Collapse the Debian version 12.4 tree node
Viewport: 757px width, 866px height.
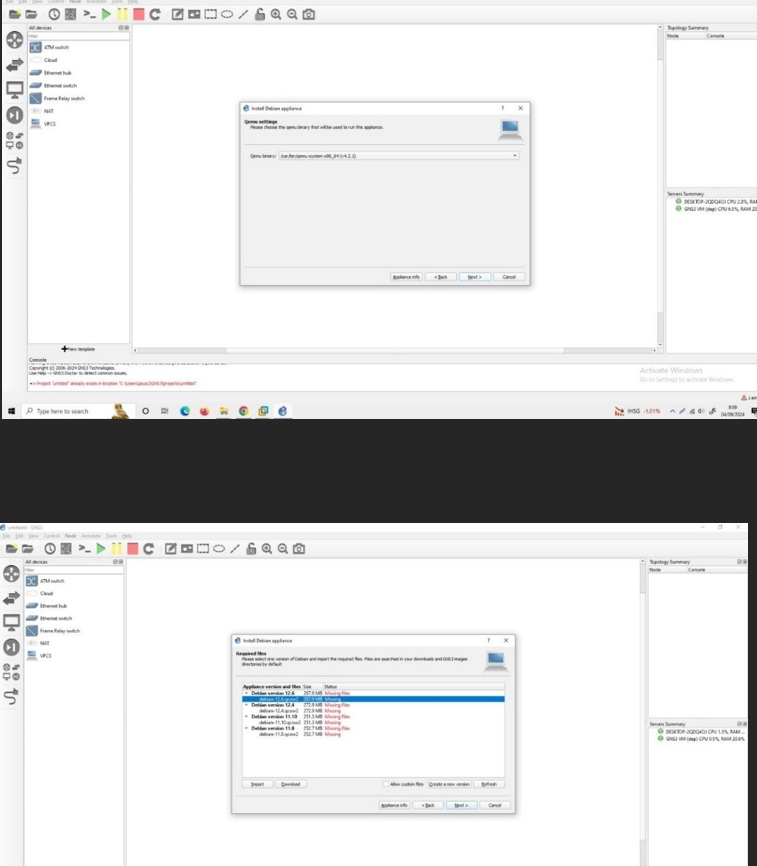click(x=246, y=705)
